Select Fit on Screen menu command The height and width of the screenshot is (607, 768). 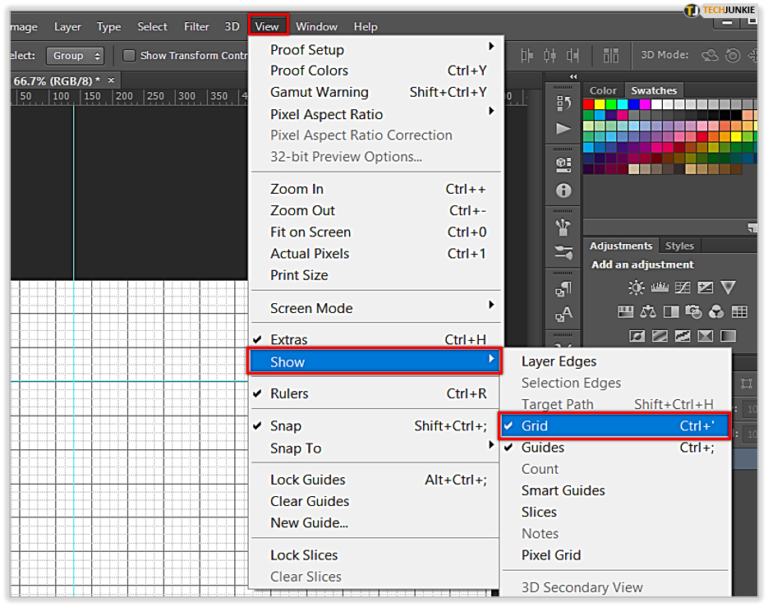(310, 232)
